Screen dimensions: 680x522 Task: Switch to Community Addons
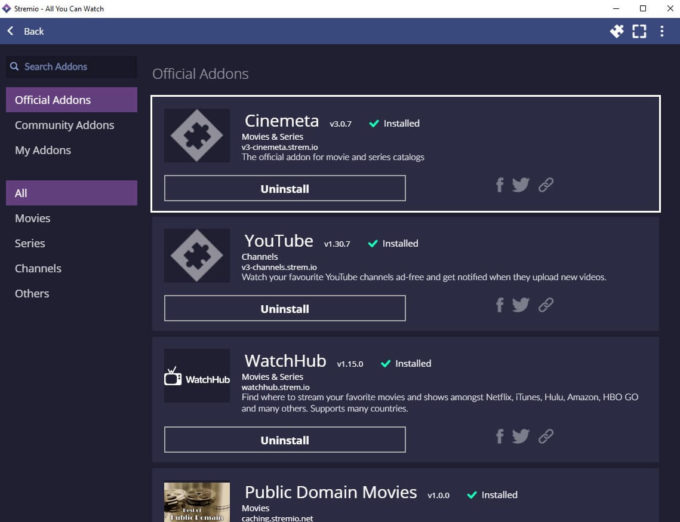click(64, 125)
